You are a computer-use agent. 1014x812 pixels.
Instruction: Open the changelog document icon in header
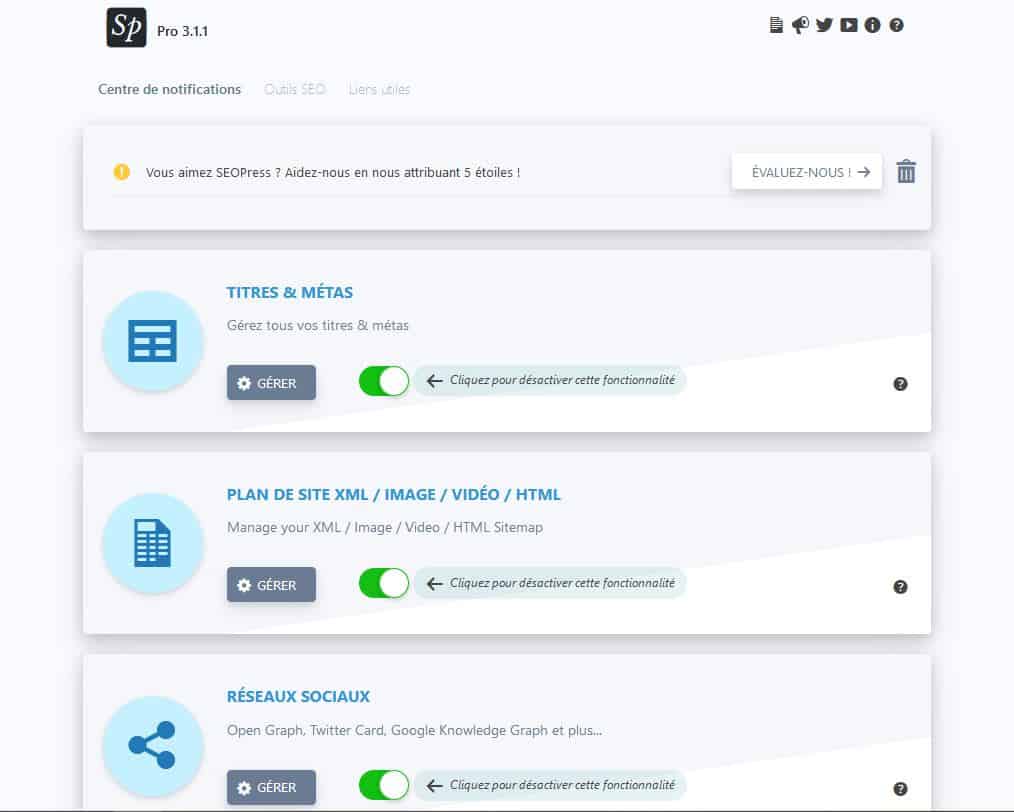pos(776,25)
